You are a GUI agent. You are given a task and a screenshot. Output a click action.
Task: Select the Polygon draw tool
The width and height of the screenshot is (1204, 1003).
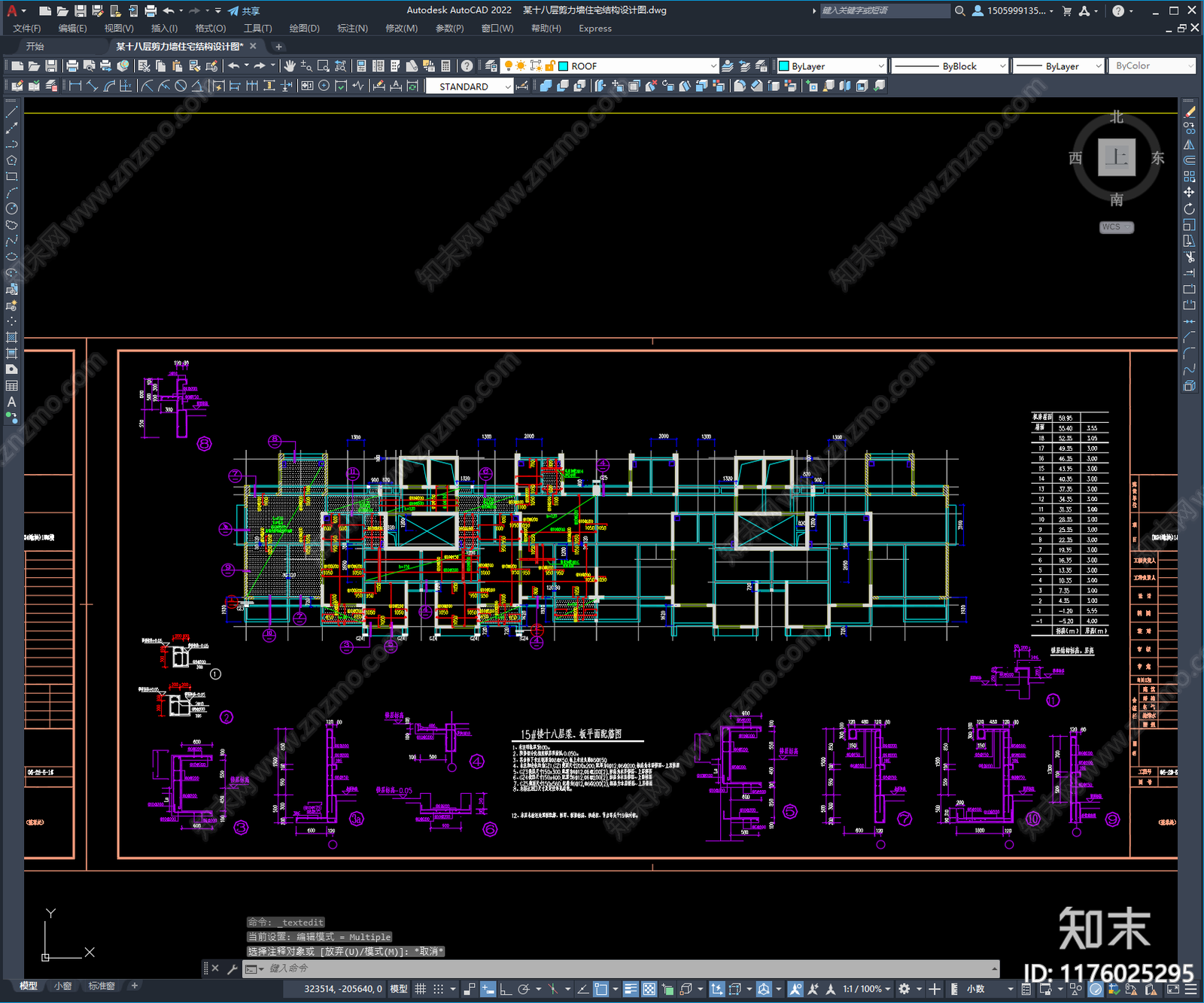tap(11, 160)
